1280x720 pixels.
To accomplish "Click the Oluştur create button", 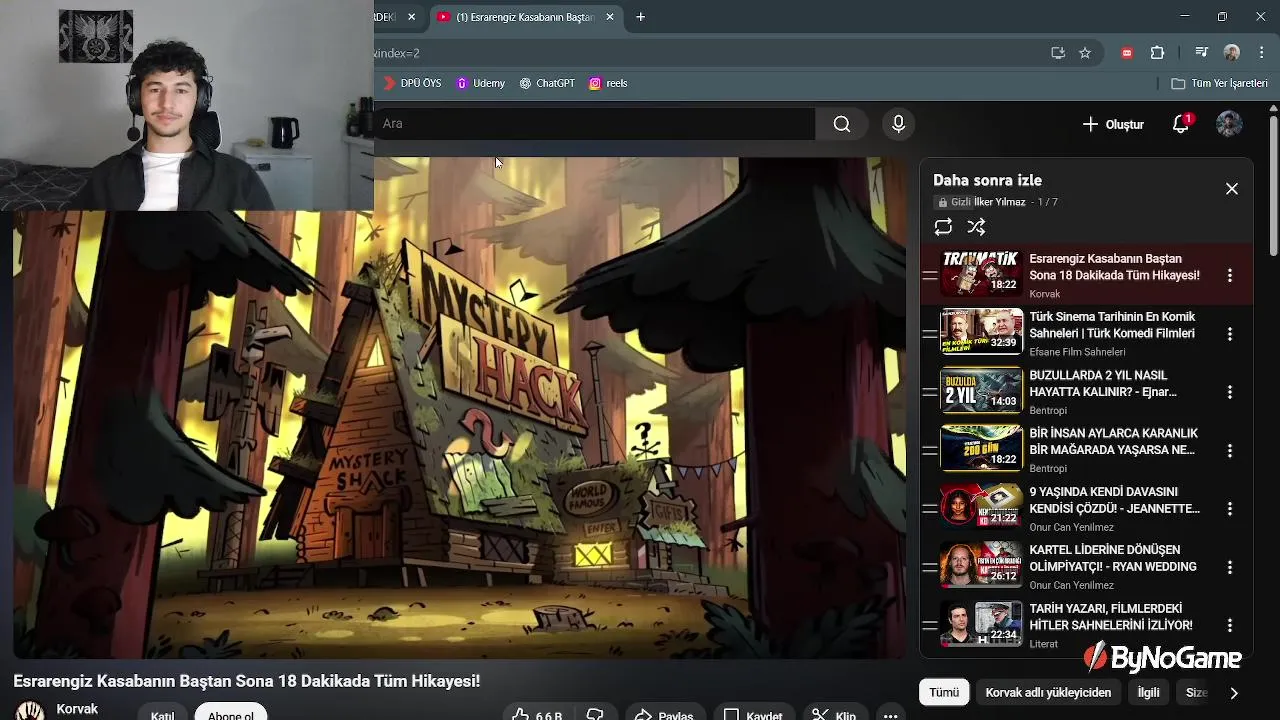I will 1113,124.
